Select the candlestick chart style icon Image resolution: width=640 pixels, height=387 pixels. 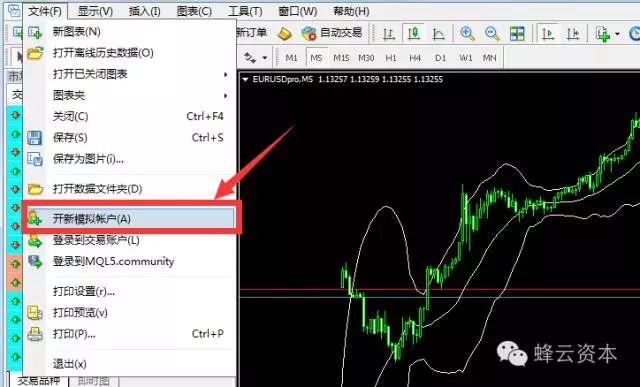point(414,33)
